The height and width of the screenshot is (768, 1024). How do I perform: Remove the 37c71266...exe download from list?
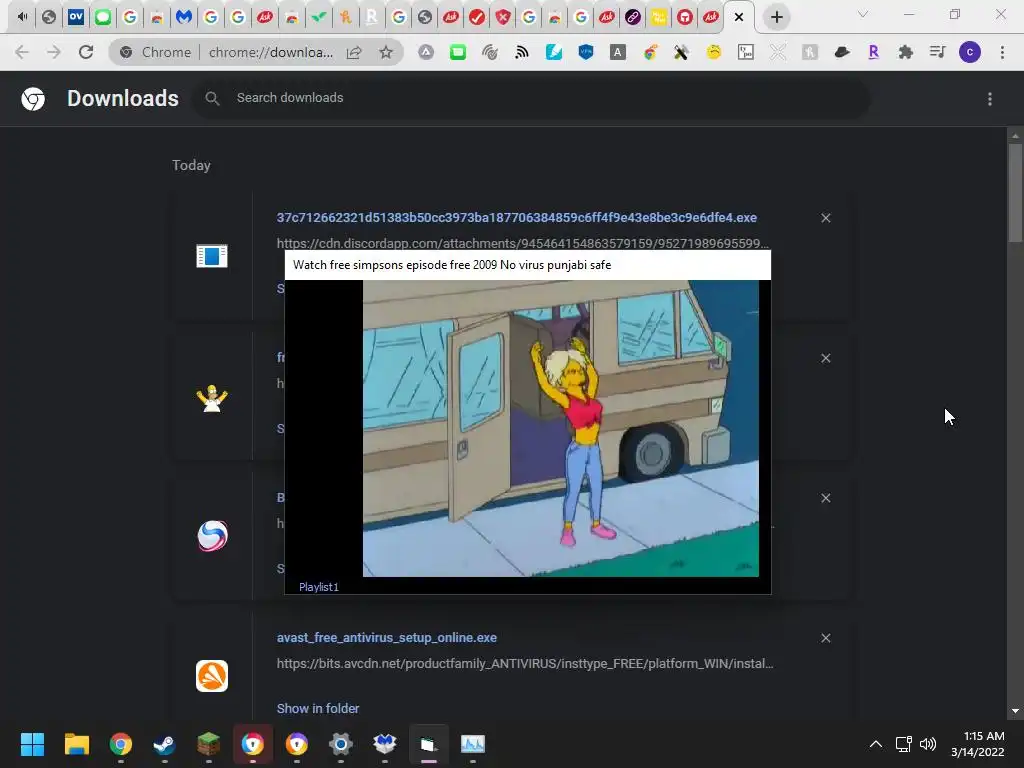pos(825,218)
